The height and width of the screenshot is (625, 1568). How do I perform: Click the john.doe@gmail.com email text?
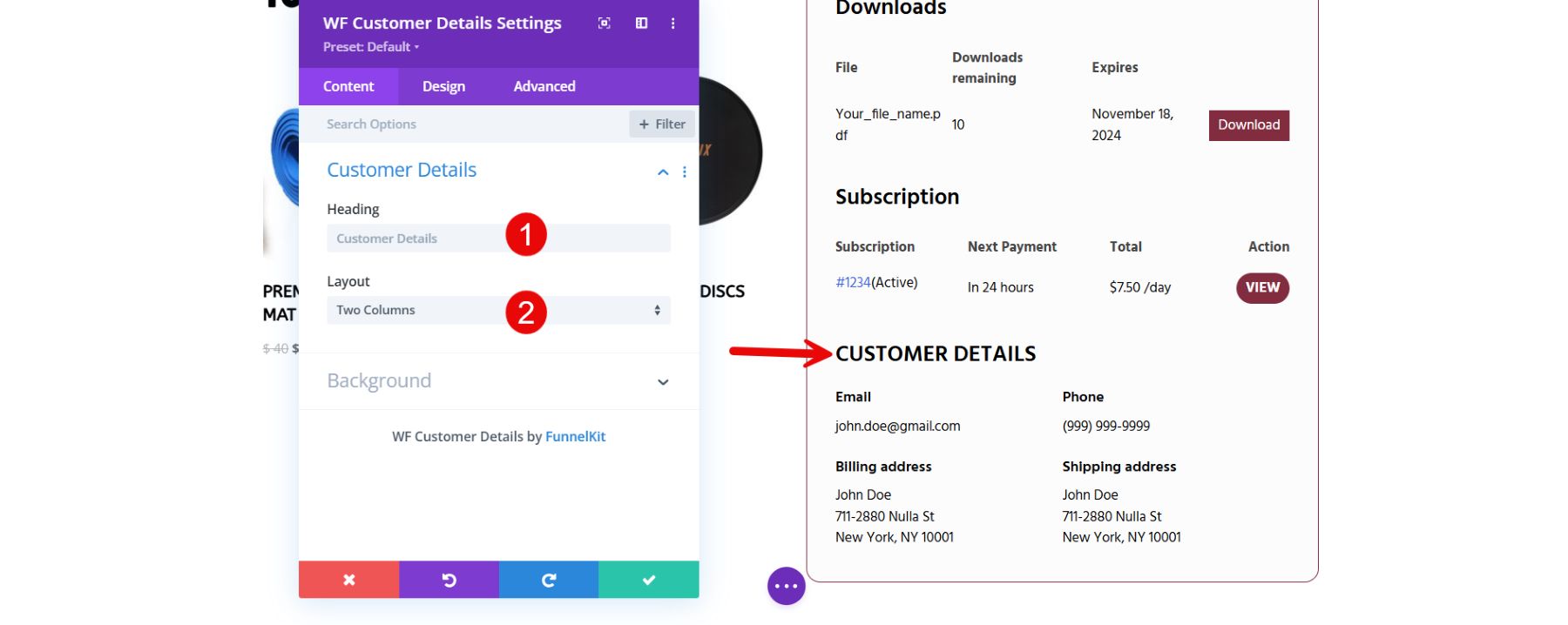coord(897,427)
